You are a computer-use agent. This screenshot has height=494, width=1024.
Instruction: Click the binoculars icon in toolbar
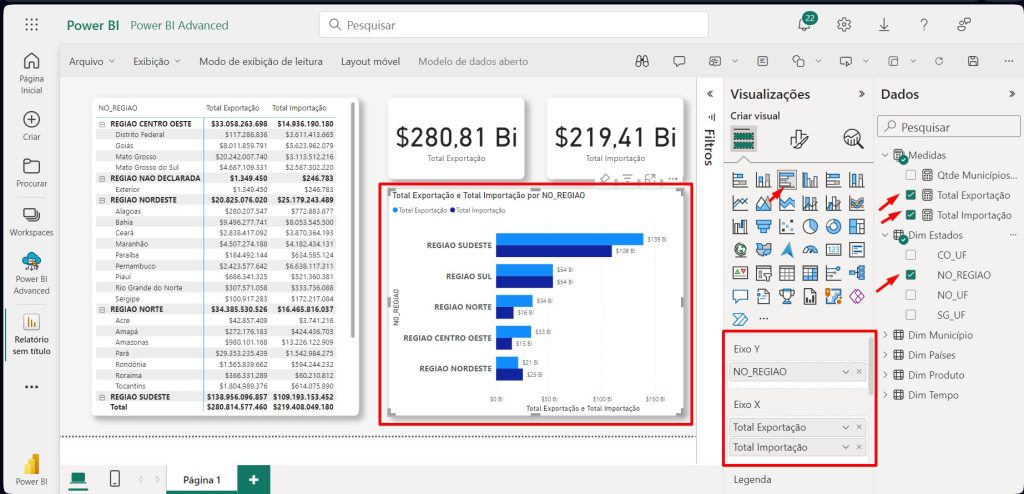642,61
